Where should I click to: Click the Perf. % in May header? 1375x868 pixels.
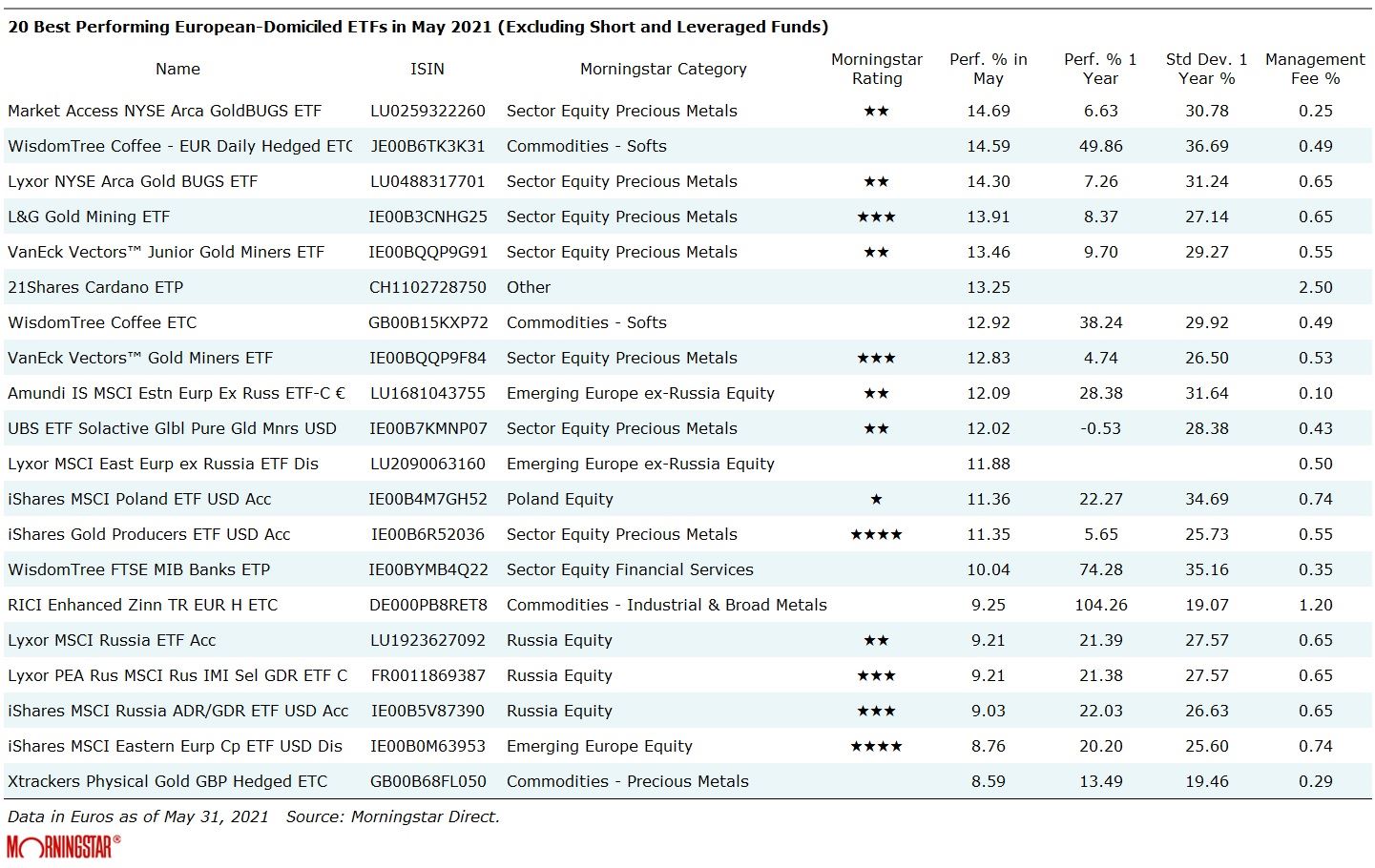(x=988, y=69)
